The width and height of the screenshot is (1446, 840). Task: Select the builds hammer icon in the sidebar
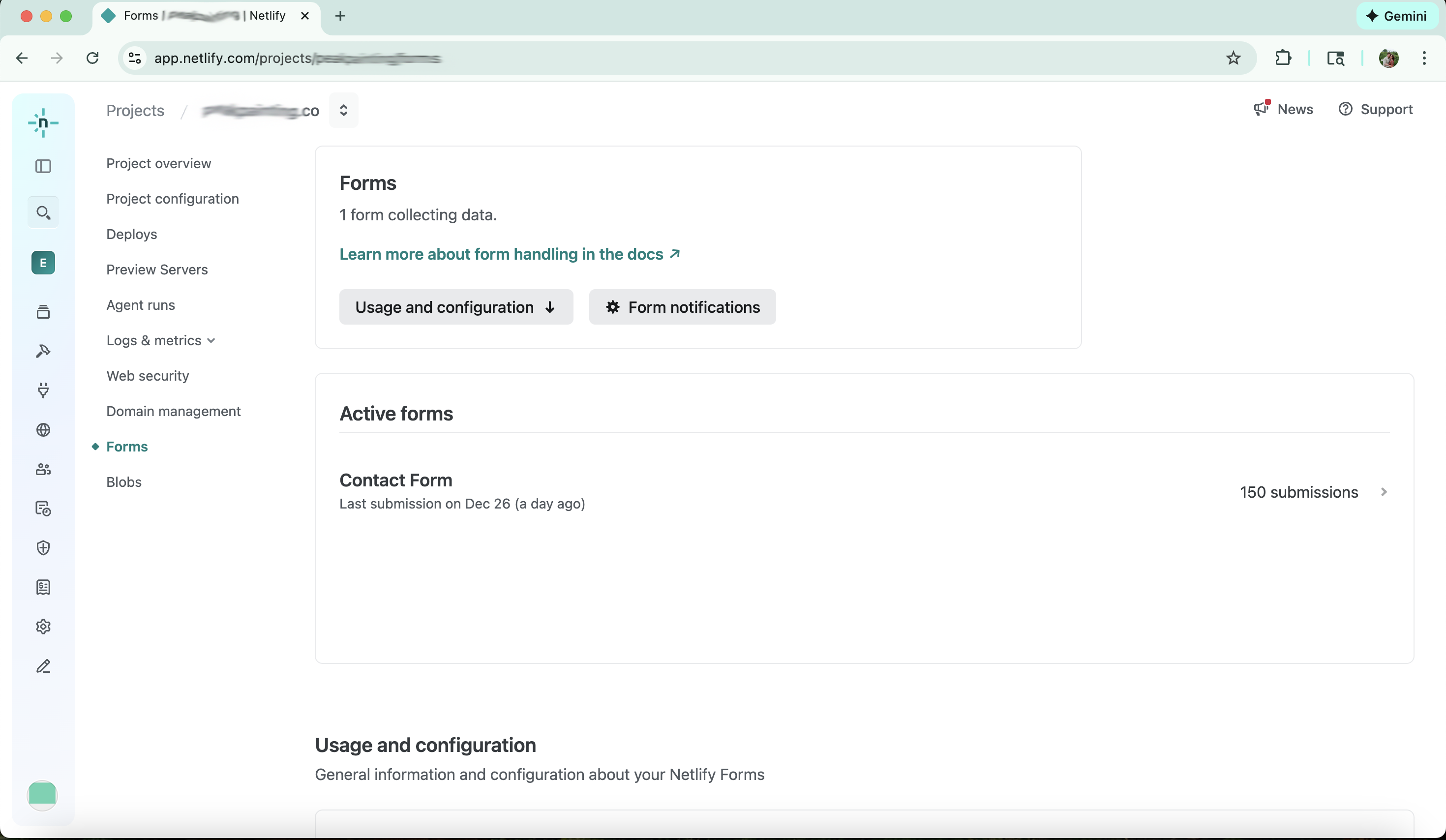(43, 351)
